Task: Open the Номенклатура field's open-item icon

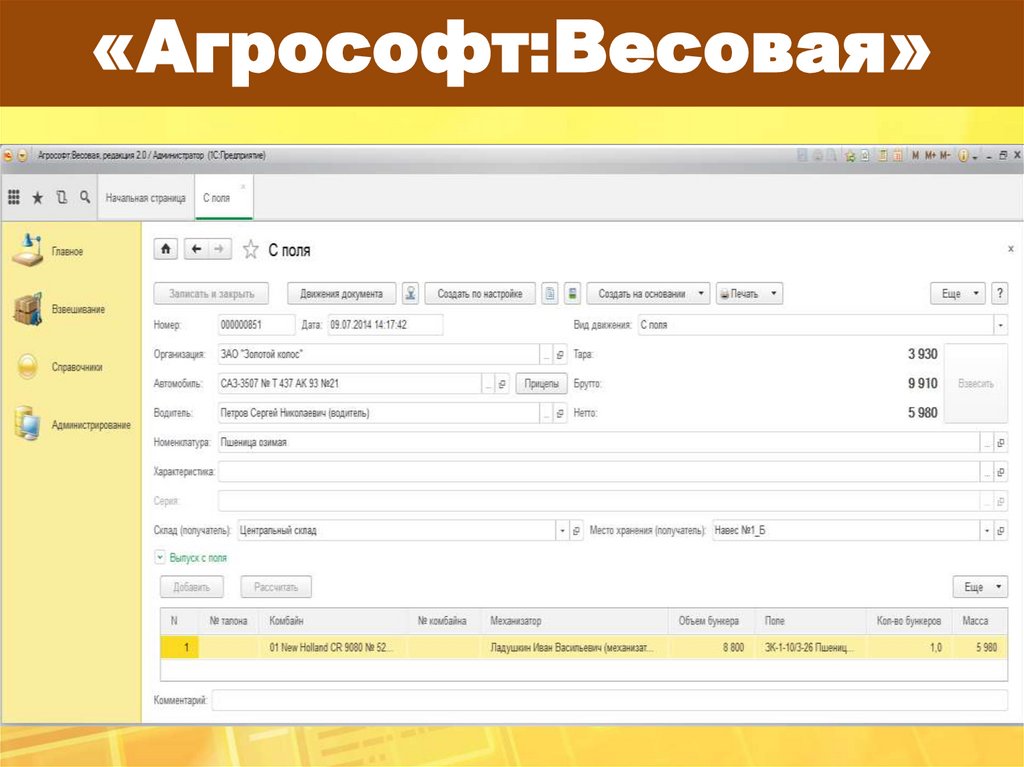Action: coord(1000,442)
